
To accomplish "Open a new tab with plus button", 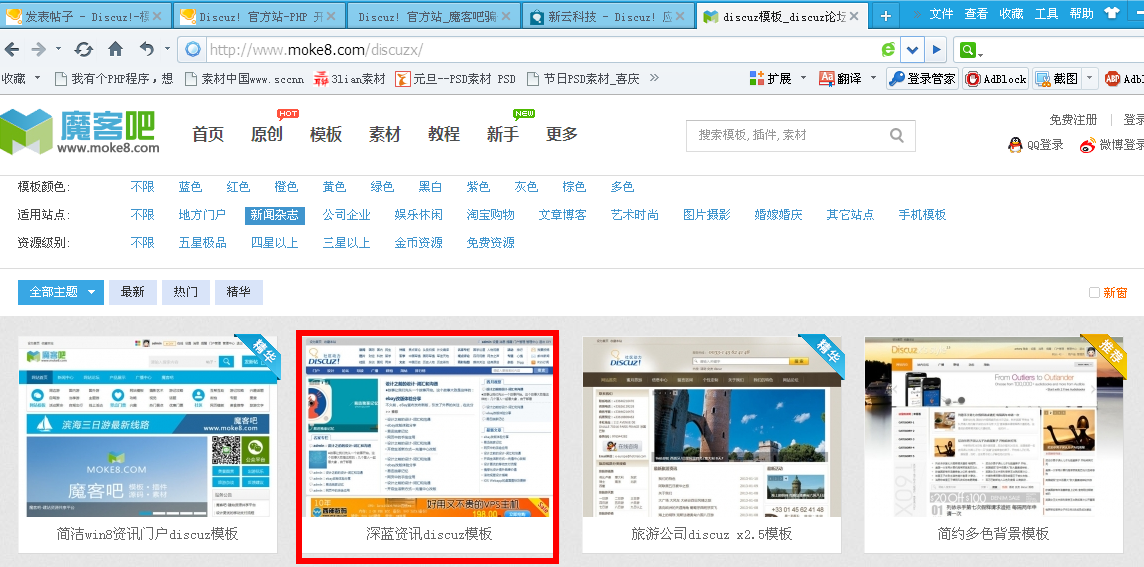I will (886, 15).
